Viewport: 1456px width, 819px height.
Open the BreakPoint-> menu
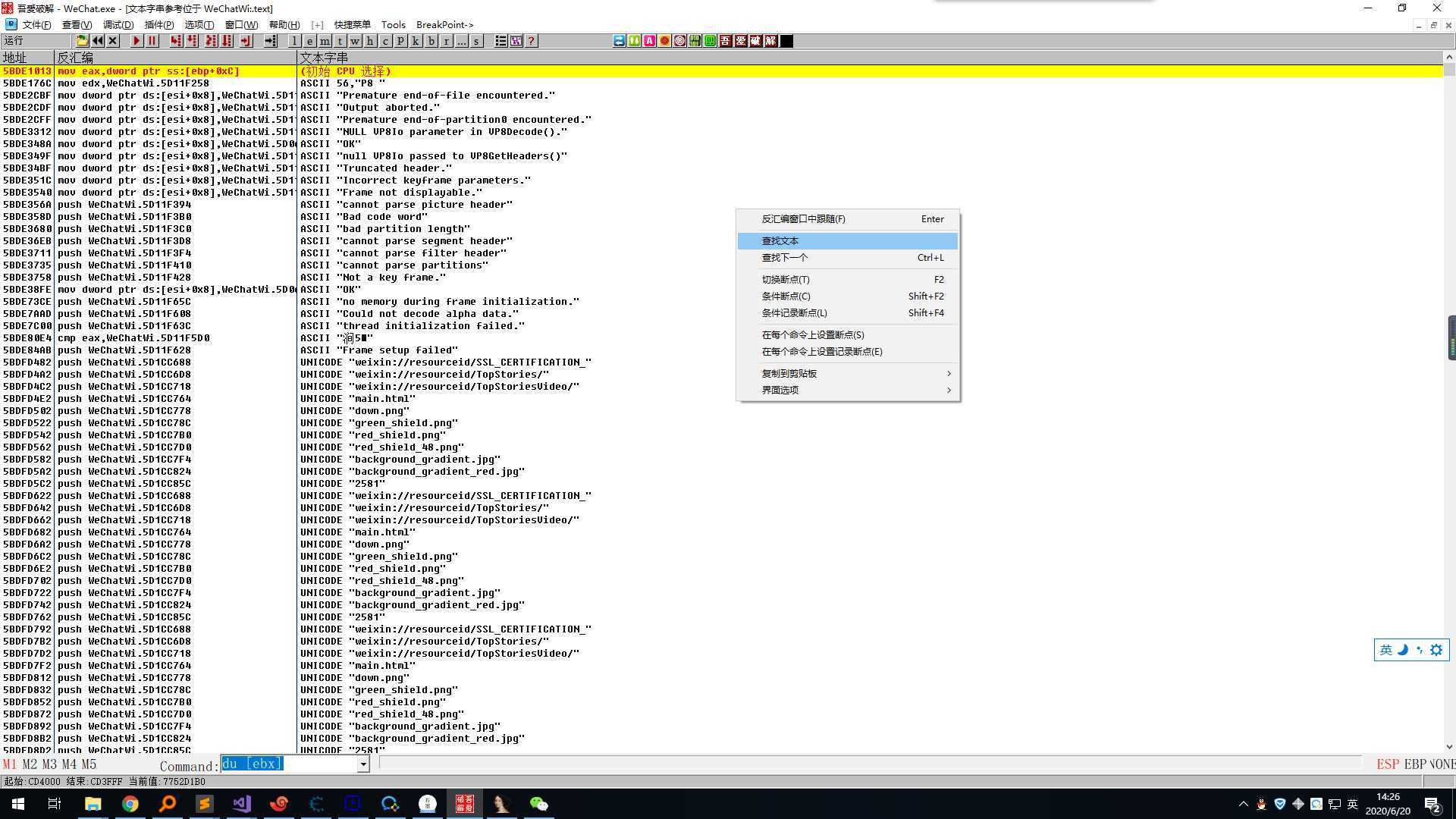pyautogui.click(x=444, y=25)
